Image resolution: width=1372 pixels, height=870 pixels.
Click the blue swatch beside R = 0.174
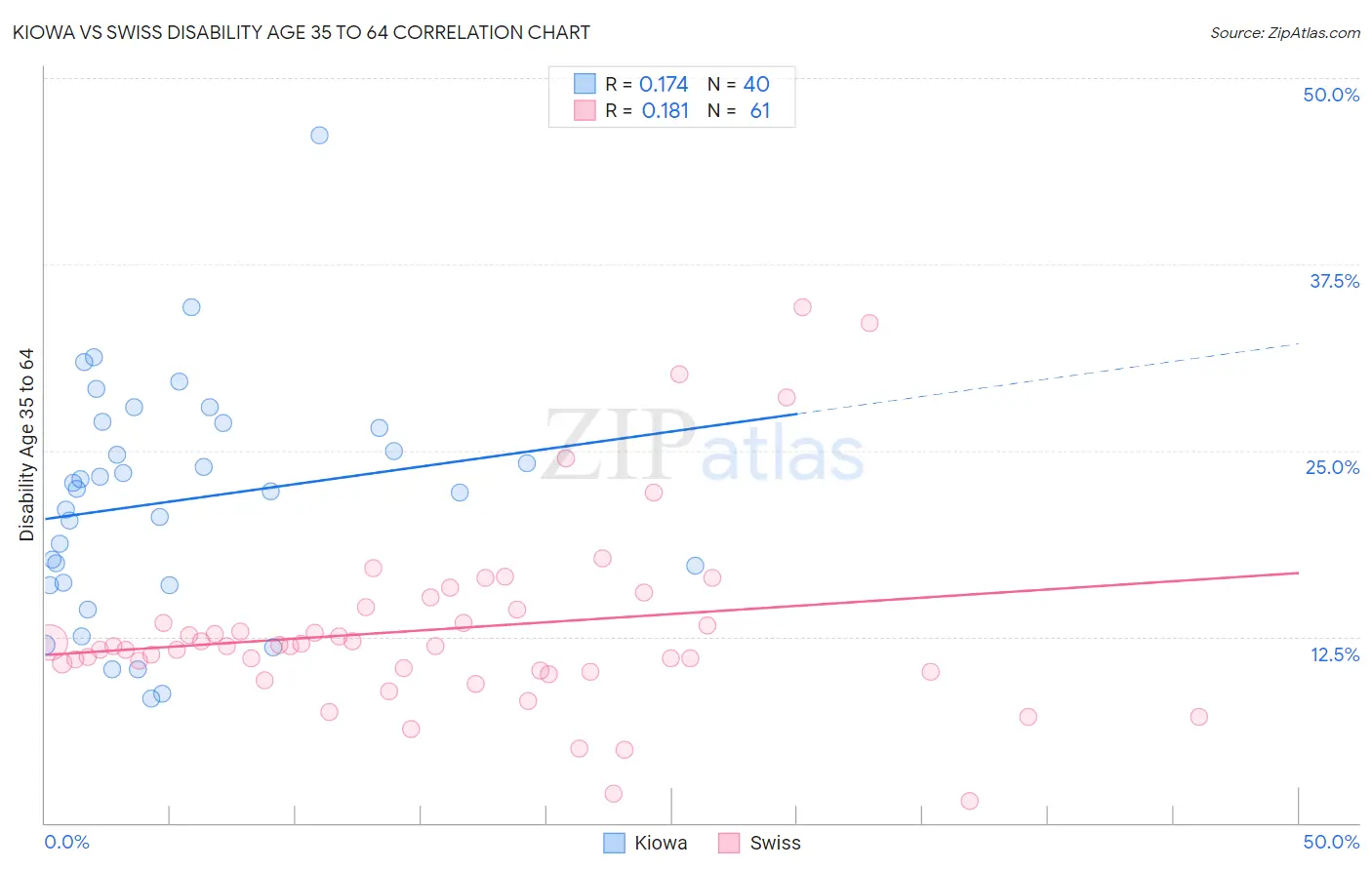pos(585,84)
